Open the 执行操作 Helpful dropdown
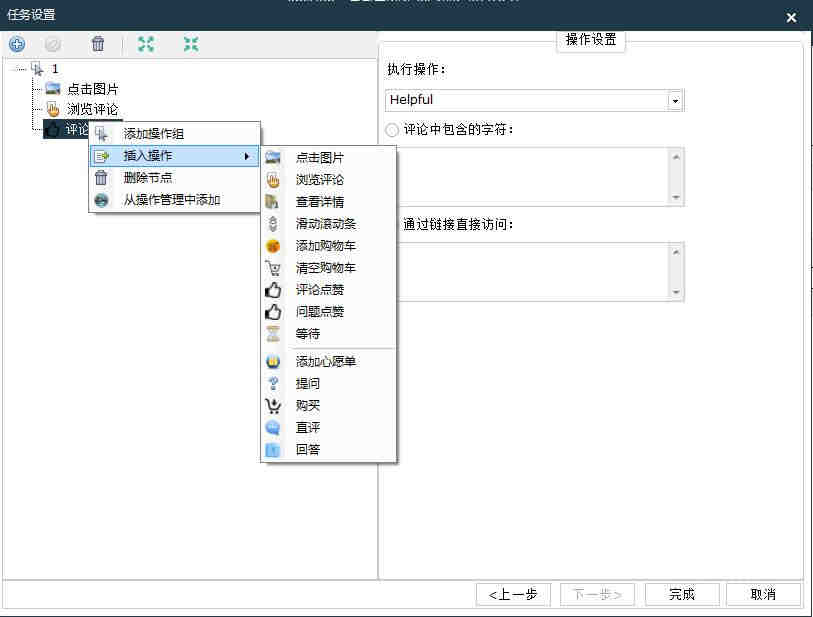 tap(534, 100)
